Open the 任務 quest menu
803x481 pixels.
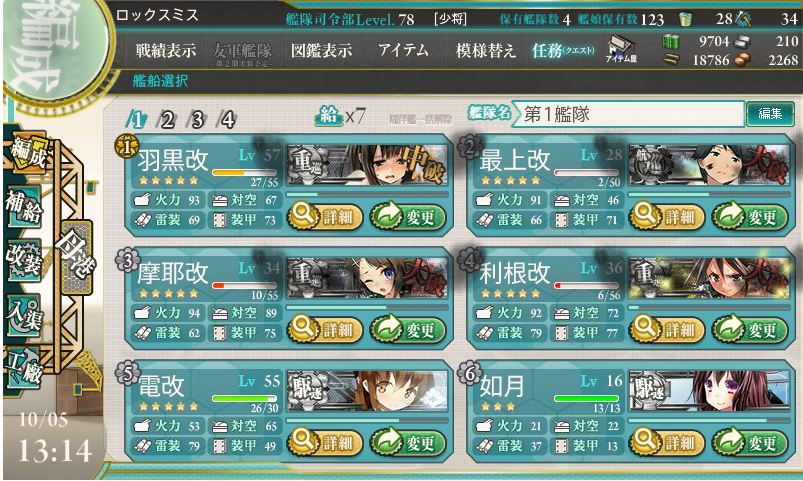pyautogui.click(x=563, y=51)
